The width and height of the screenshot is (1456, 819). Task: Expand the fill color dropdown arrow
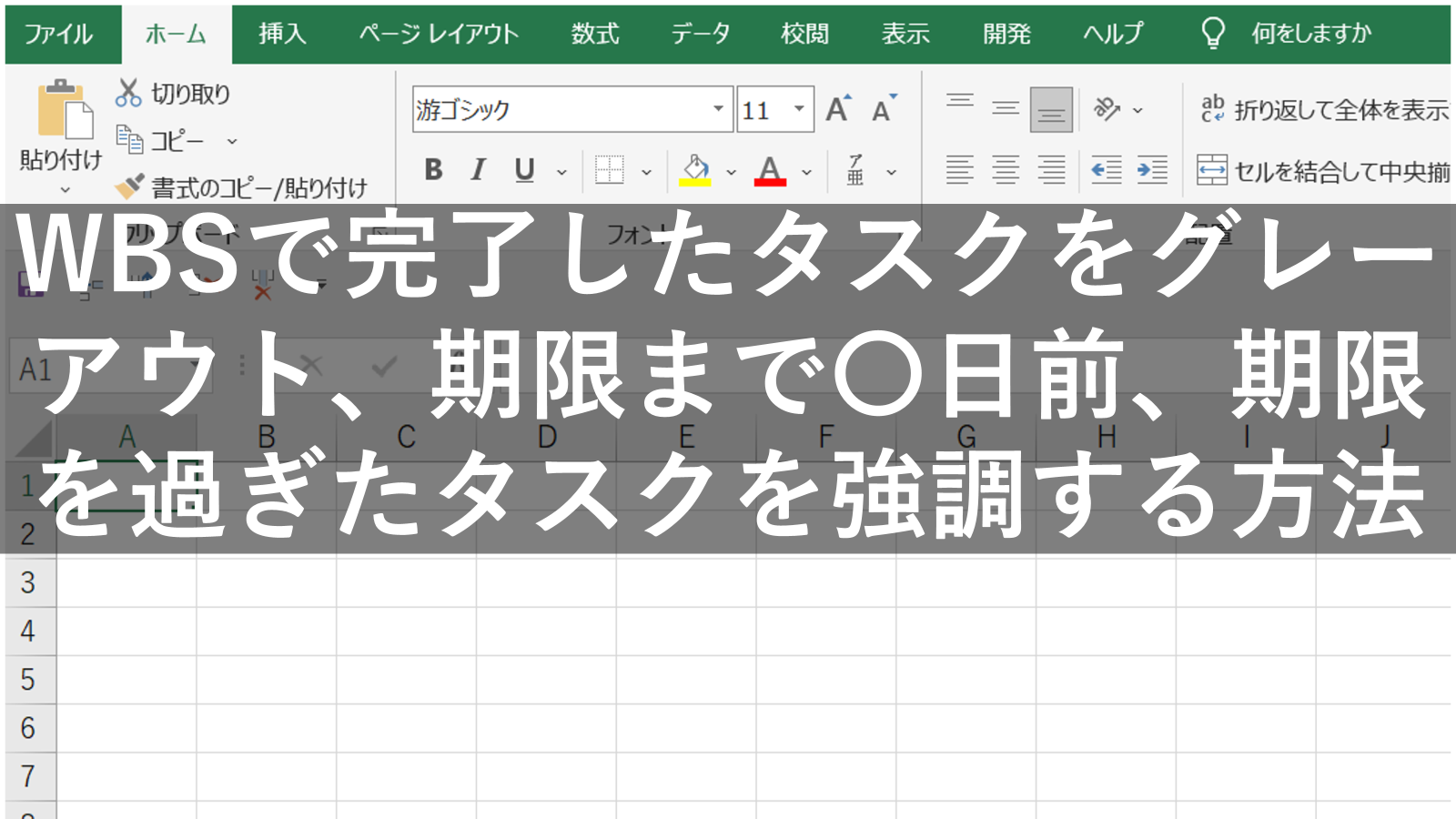pyautogui.click(x=731, y=172)
